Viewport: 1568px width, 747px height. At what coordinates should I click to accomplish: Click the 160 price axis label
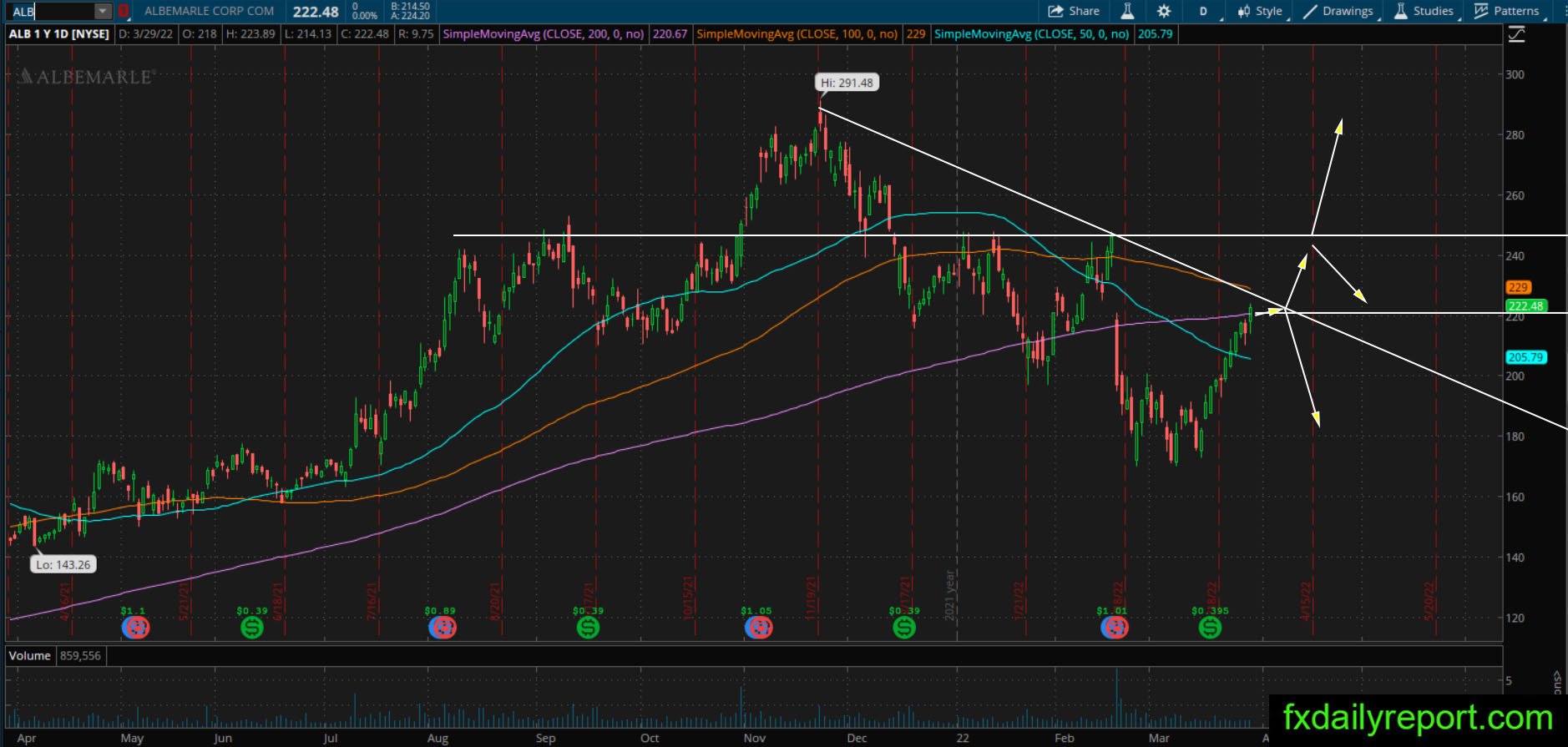pyautogui.click(x=1515, y=497)
